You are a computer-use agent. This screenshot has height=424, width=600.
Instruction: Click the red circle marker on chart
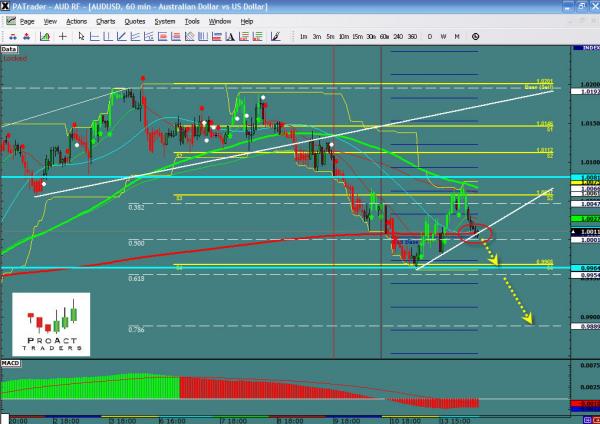pos(476,233)
